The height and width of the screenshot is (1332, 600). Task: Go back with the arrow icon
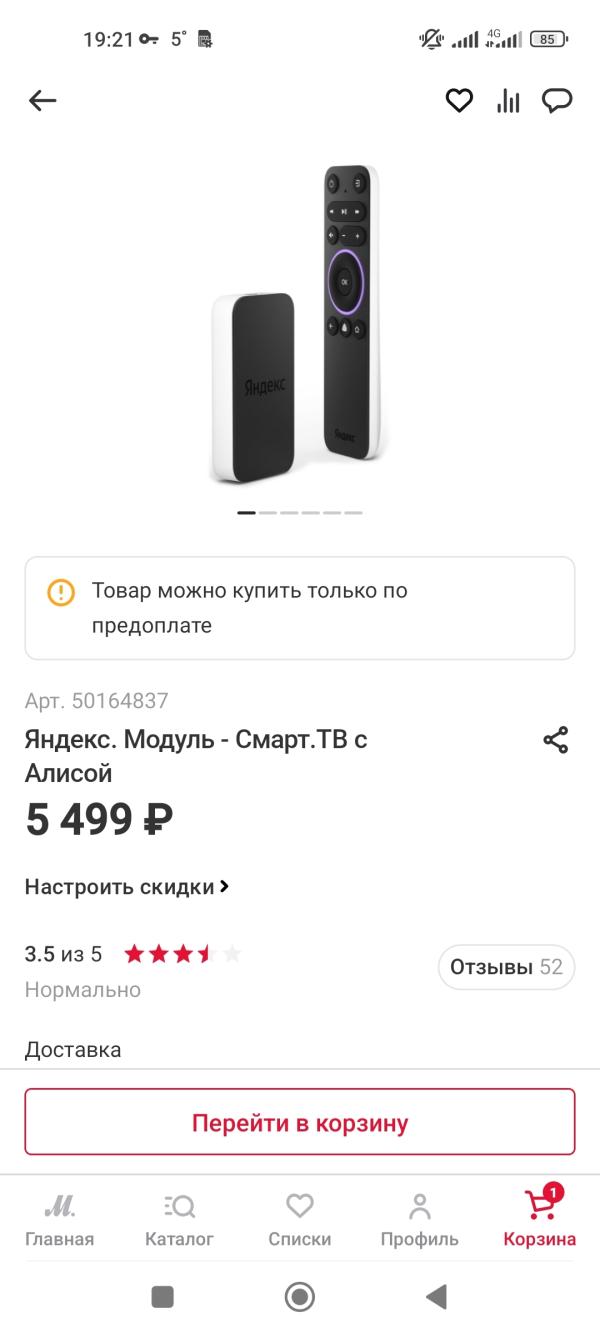pos(41,100)
